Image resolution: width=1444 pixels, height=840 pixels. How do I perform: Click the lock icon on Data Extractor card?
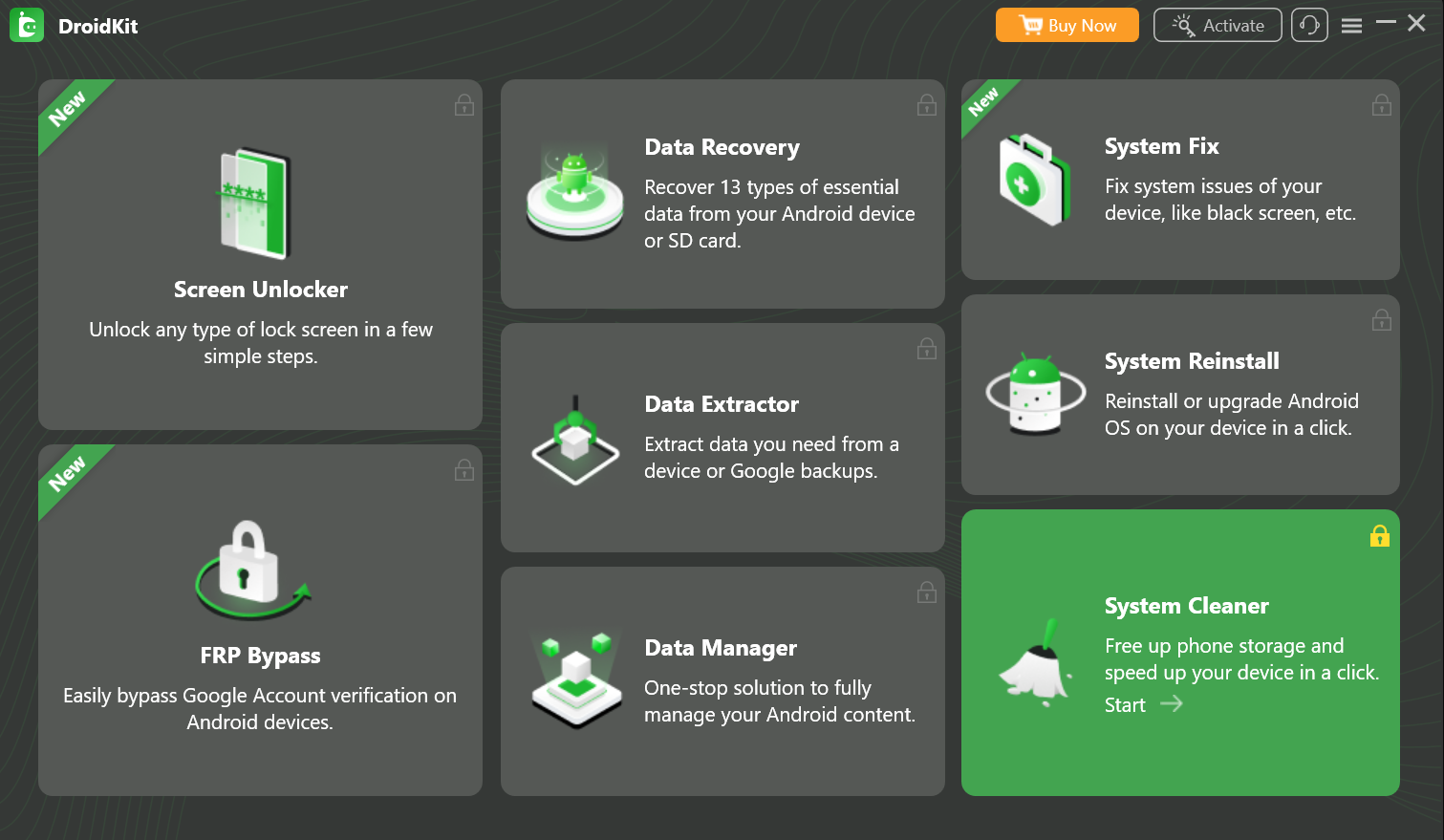coord(927,349)
